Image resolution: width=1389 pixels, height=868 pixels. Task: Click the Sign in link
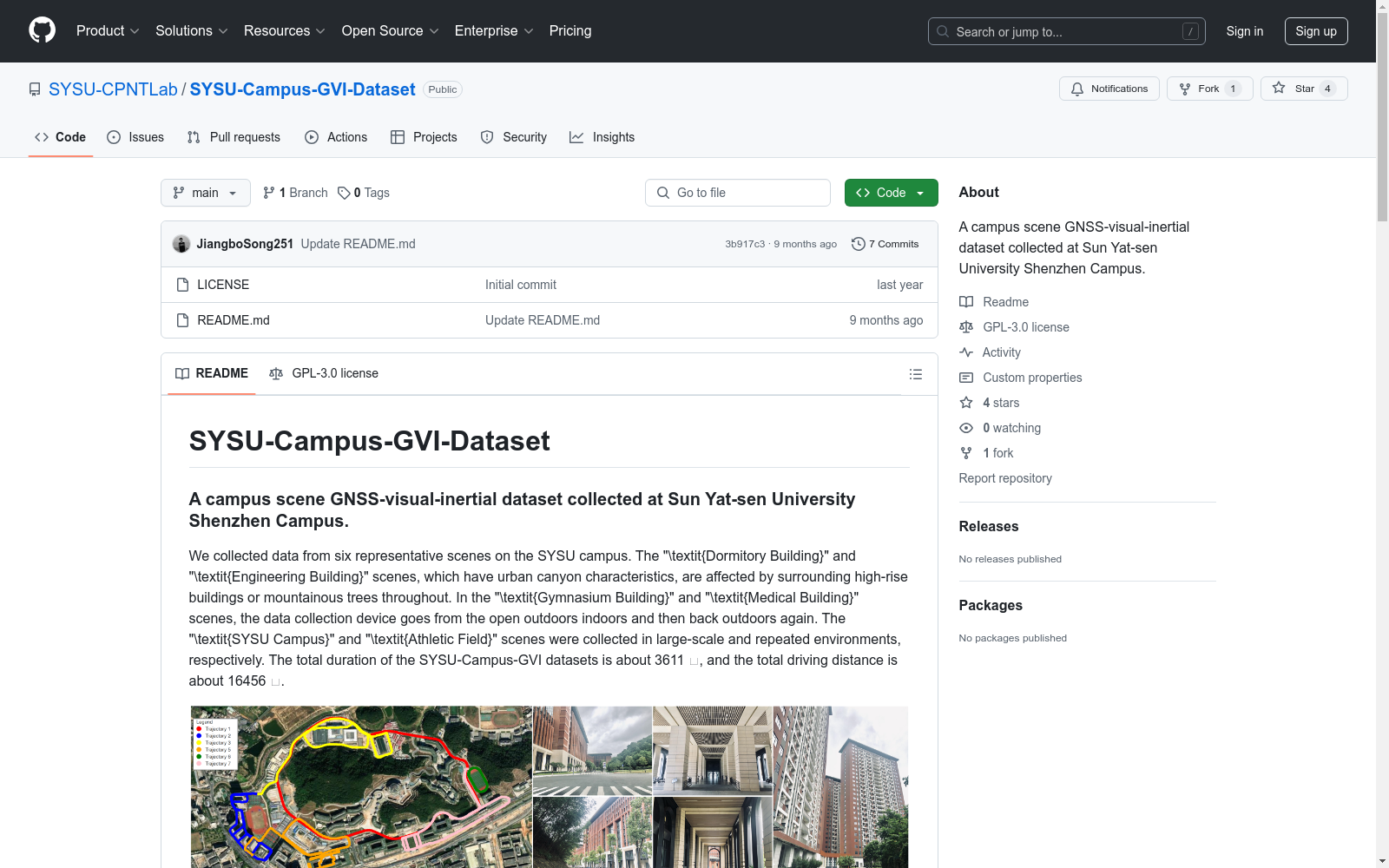[1244, 31]
